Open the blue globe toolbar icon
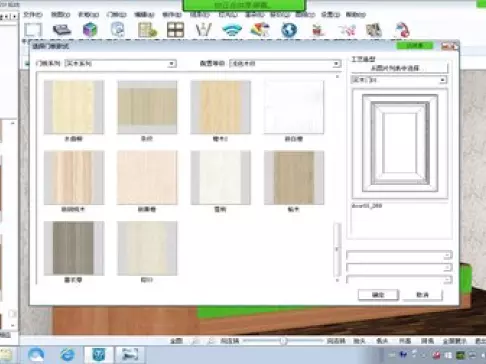This screenshot has width=486, height=364. coord(289,30)
